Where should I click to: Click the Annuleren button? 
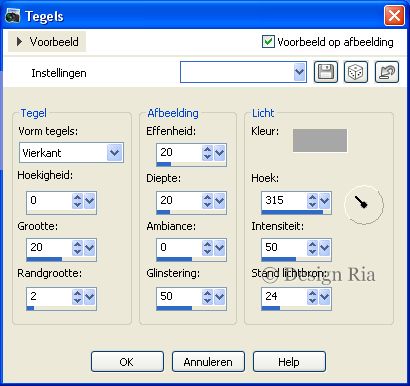point(208,362)
